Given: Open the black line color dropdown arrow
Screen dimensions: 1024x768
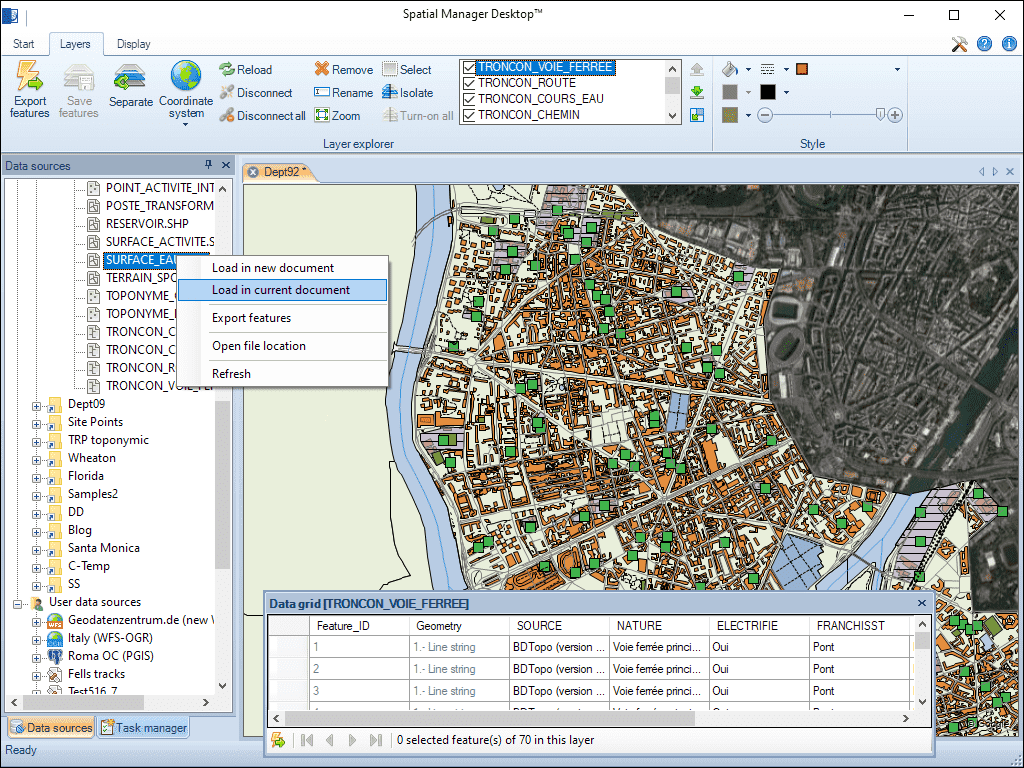Looking at the screenshot, I should [786, 92].
